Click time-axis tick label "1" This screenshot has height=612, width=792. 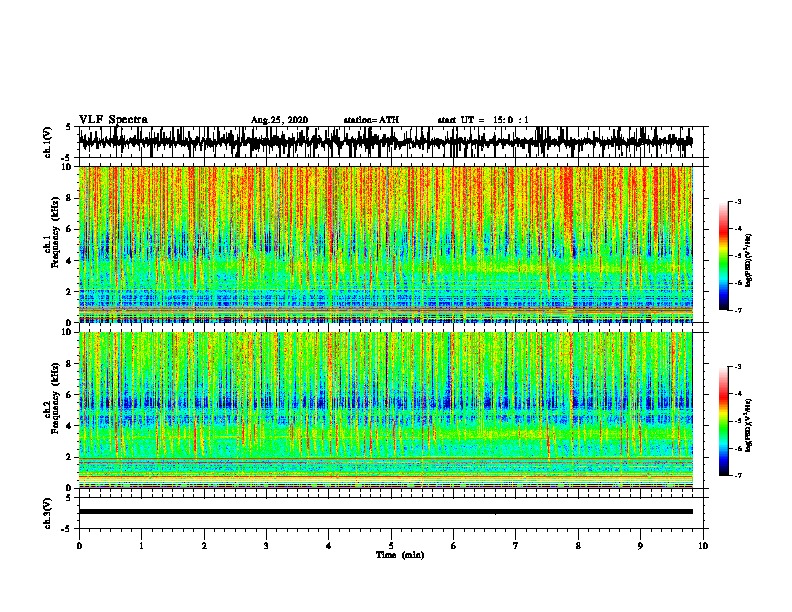(141, 546)
